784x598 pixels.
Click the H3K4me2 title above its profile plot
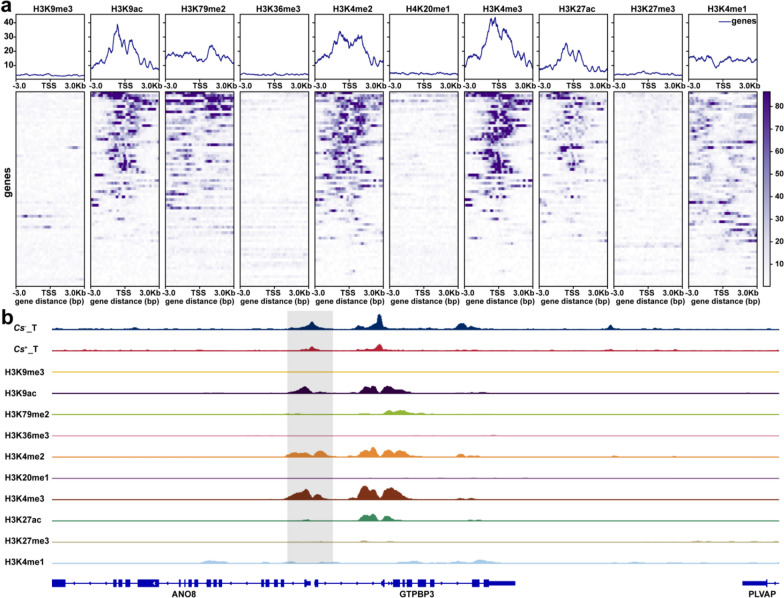tap(352, 9)
